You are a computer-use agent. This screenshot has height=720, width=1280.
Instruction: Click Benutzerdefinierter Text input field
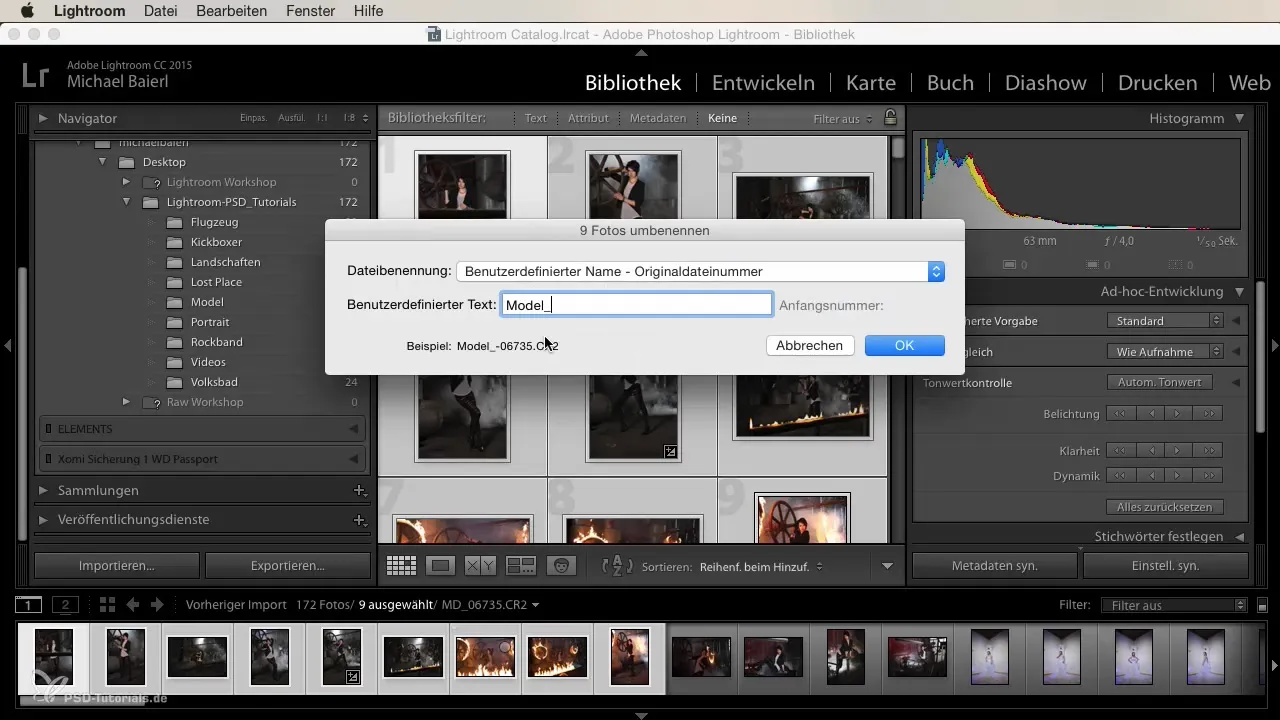pos(636,305)
